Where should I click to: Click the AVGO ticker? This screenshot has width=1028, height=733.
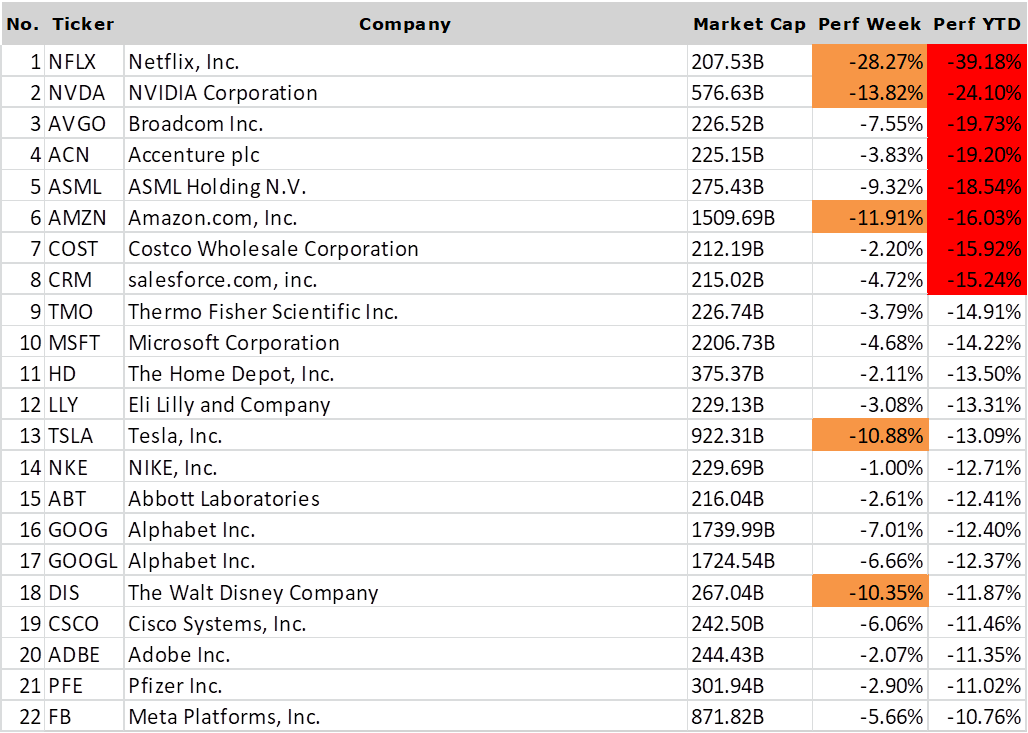click(x=77, y=124)
